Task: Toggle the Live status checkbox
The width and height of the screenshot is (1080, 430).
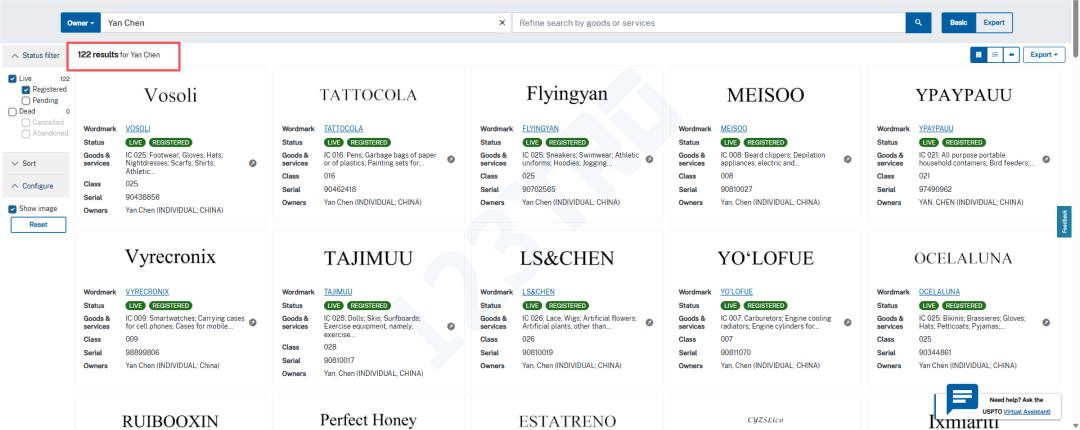Action: 12,79
